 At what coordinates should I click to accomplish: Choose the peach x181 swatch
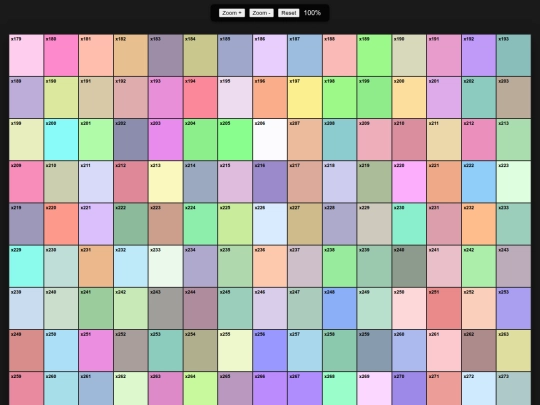coord(96,55)
